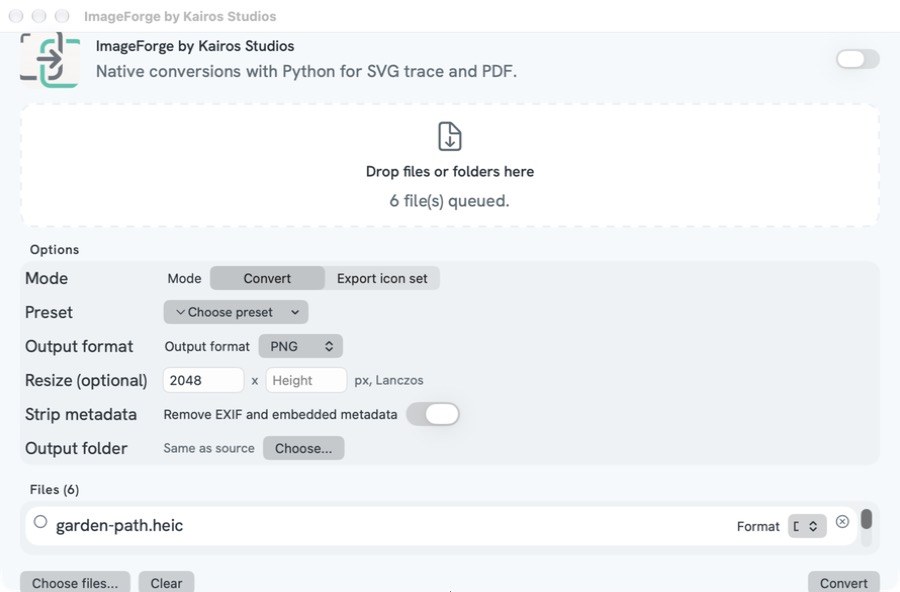Start conversion with the Convert button at the bottom
Screen dimensions: 900x592
click(x=844, y=583)
